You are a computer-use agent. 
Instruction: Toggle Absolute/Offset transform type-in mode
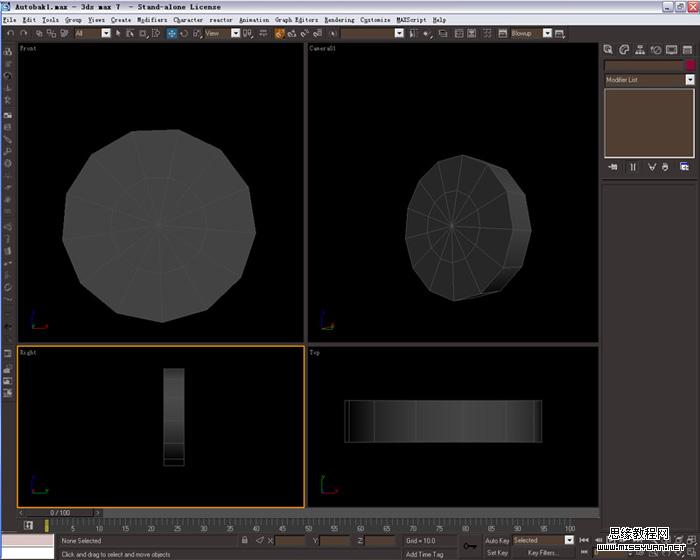(x=260, y=540)
